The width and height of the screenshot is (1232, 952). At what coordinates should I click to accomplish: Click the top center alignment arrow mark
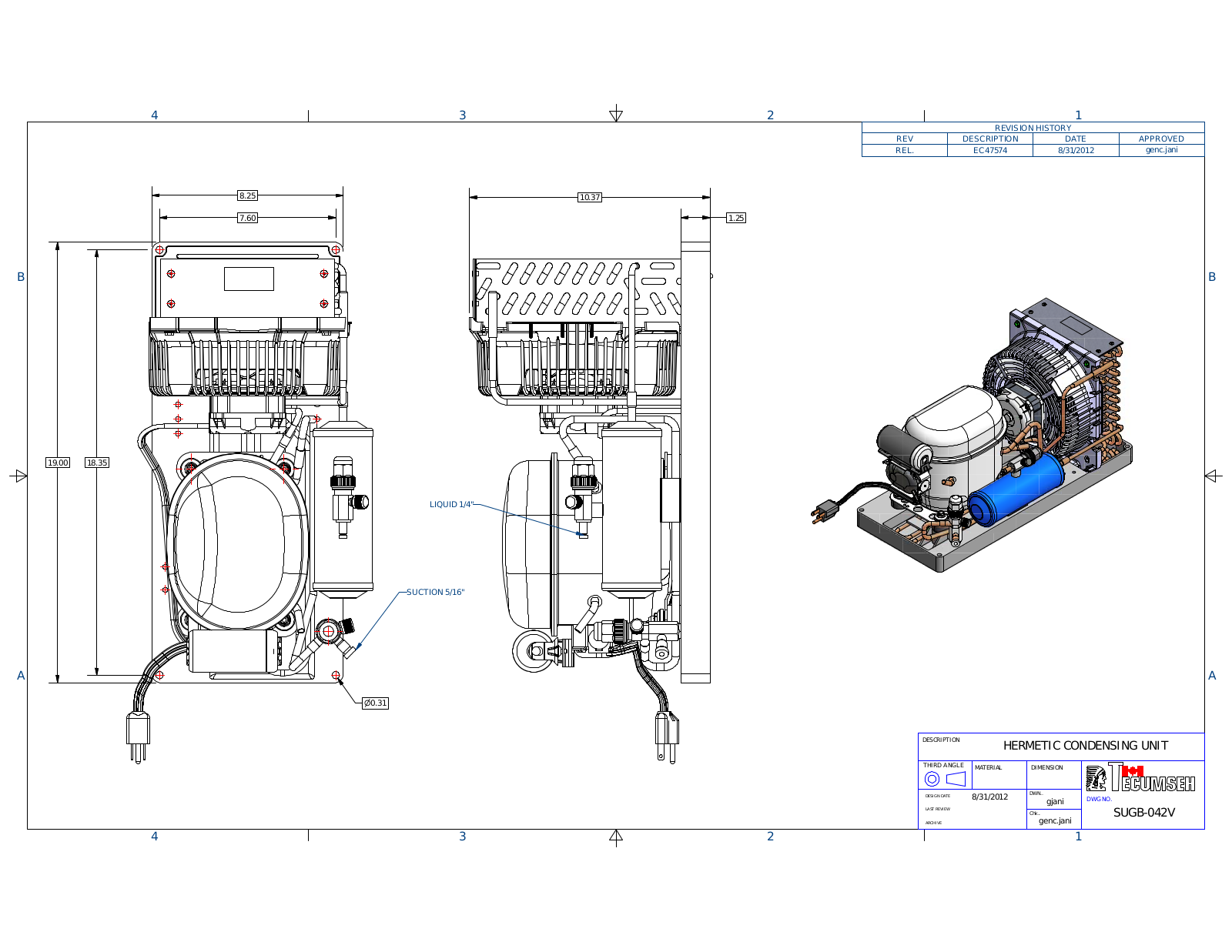click(616, 114)
